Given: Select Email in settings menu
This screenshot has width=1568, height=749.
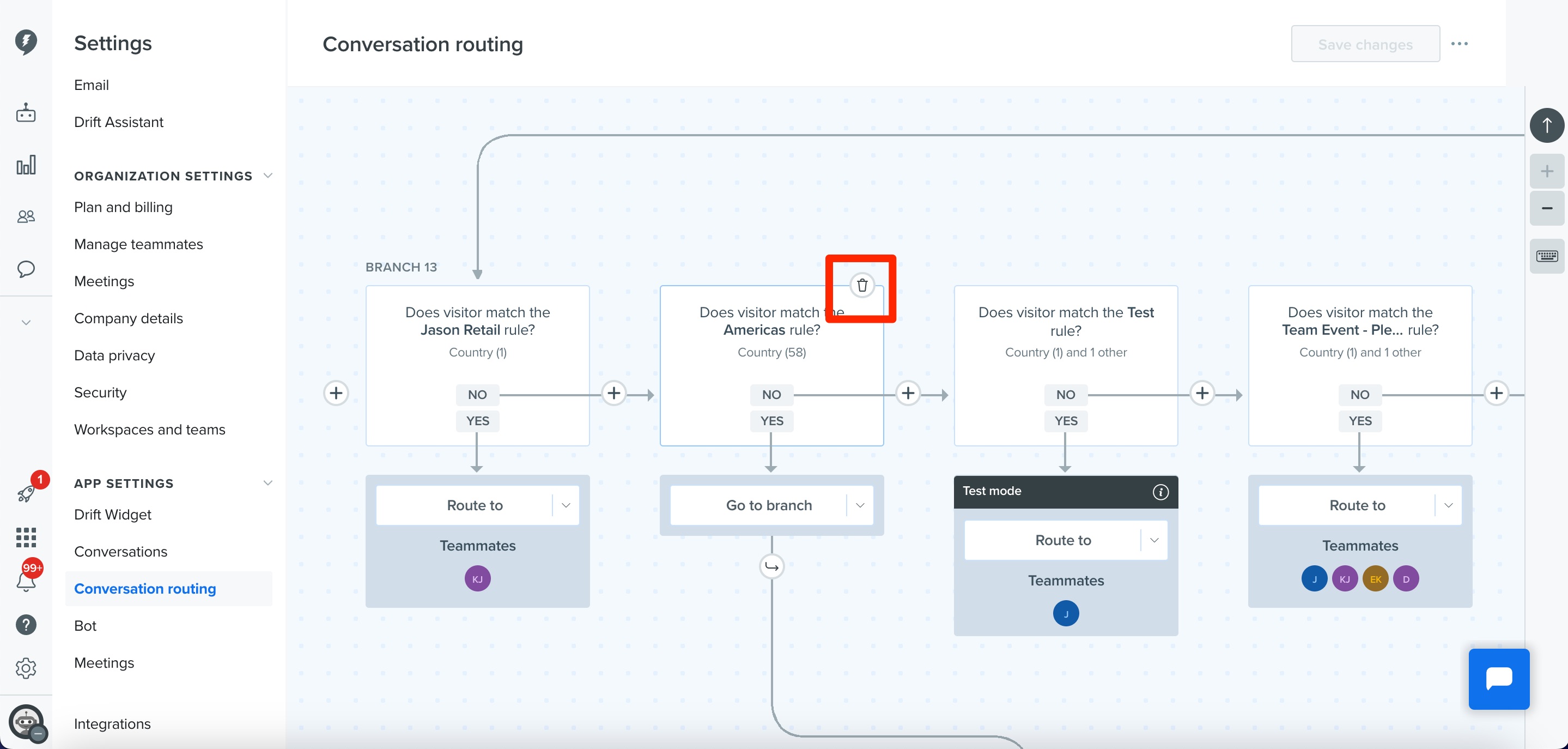Looking at the screenshot, I should 92,84.
